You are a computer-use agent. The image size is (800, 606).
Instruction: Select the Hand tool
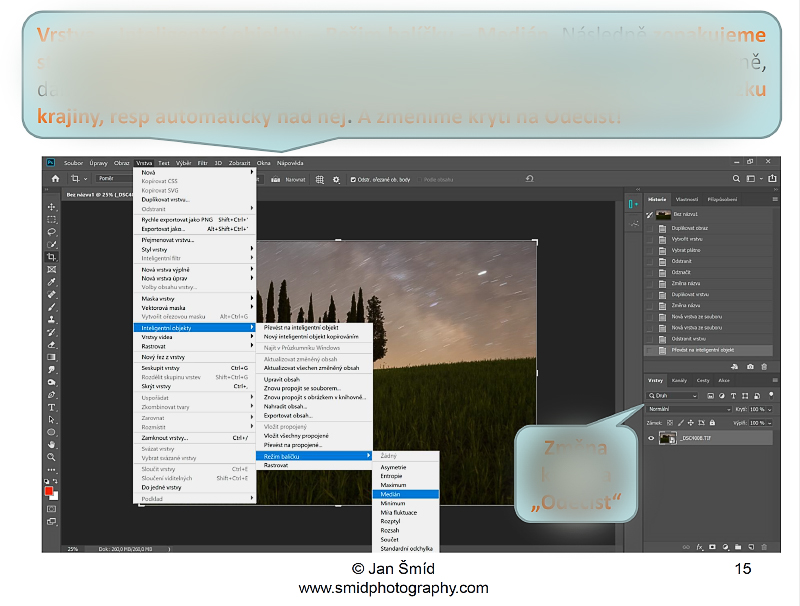[52, 445]
